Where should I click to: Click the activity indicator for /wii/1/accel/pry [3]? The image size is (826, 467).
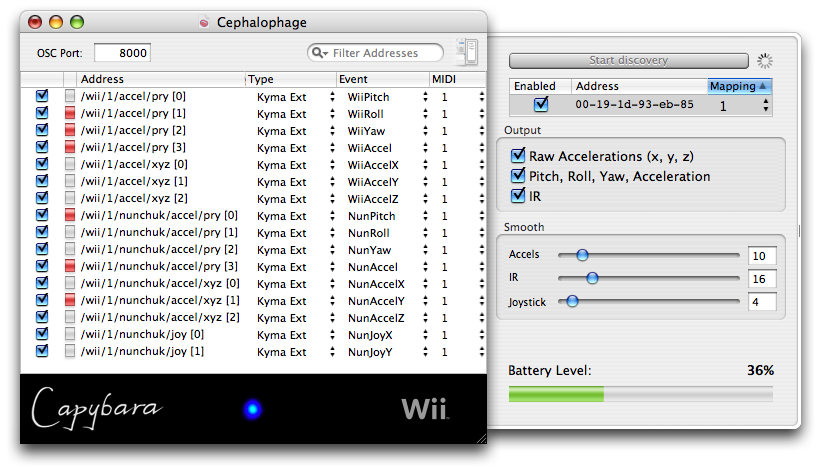coord(70,147)
